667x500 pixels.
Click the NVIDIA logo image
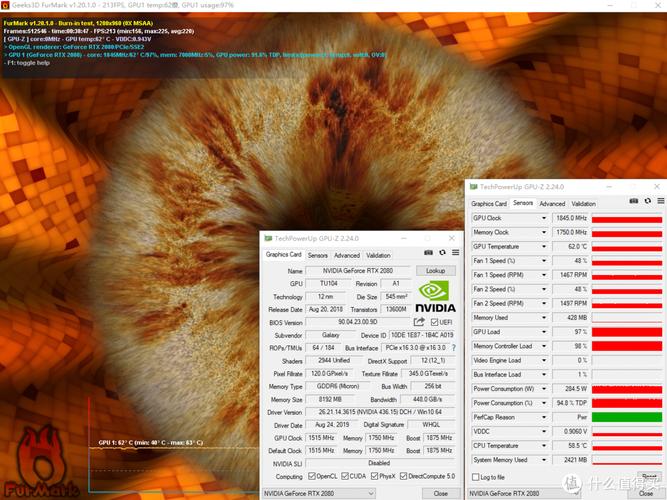[x=435, y=297]
